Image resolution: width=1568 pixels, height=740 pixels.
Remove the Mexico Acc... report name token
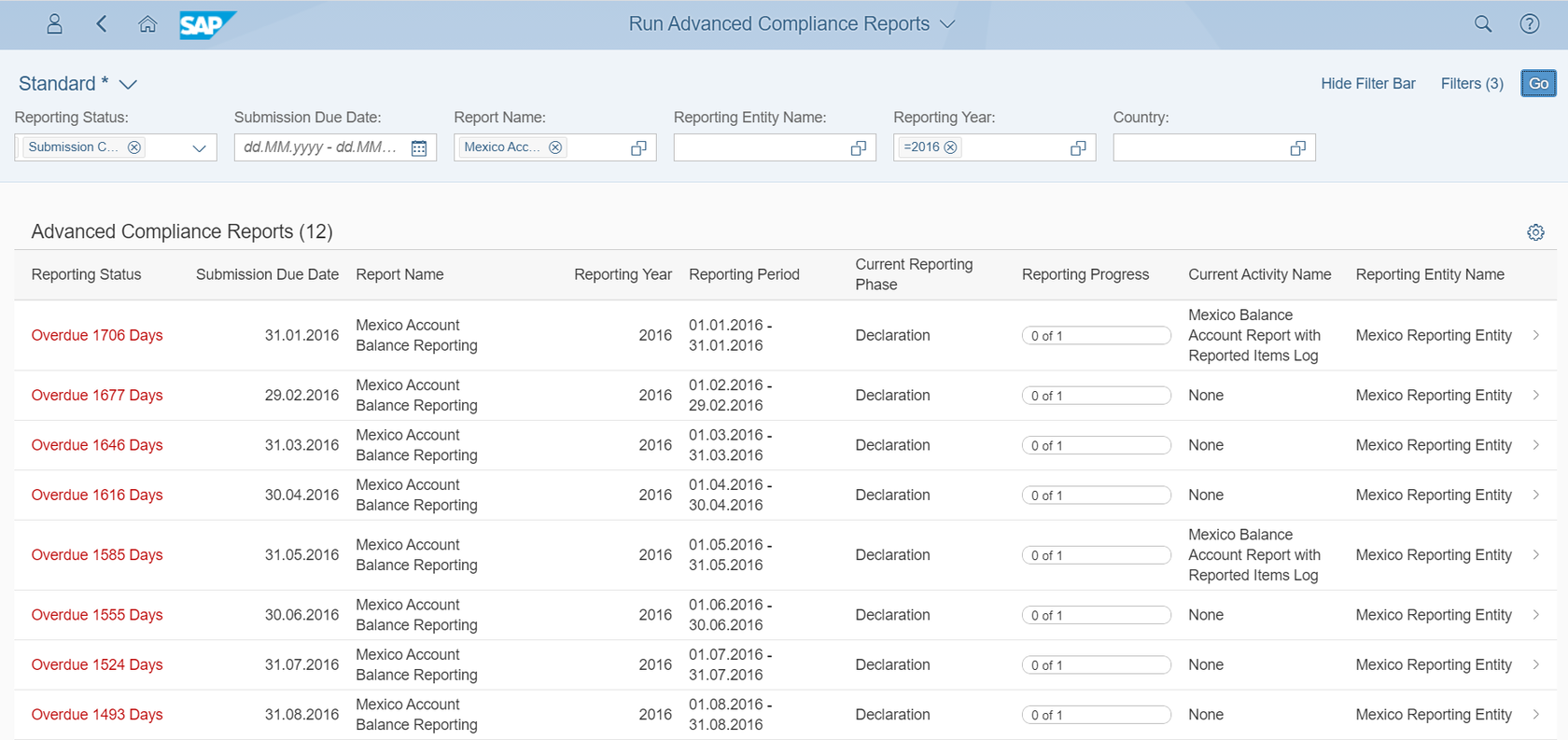(555, 147)
